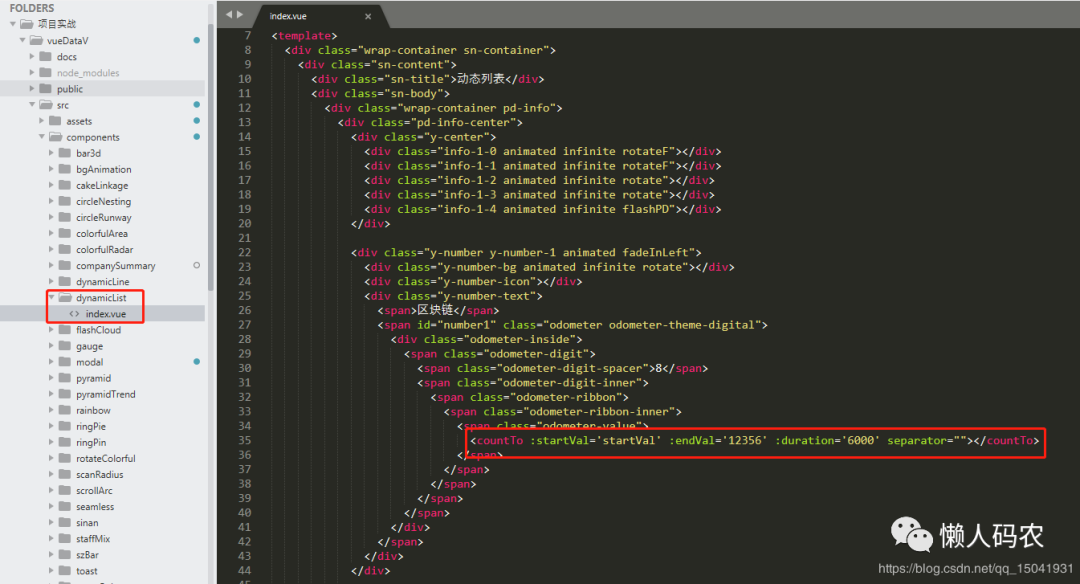Click the folder icon beside gauge
The height and width of the screenshot is (584, 1080).
(x=65, y=346)
